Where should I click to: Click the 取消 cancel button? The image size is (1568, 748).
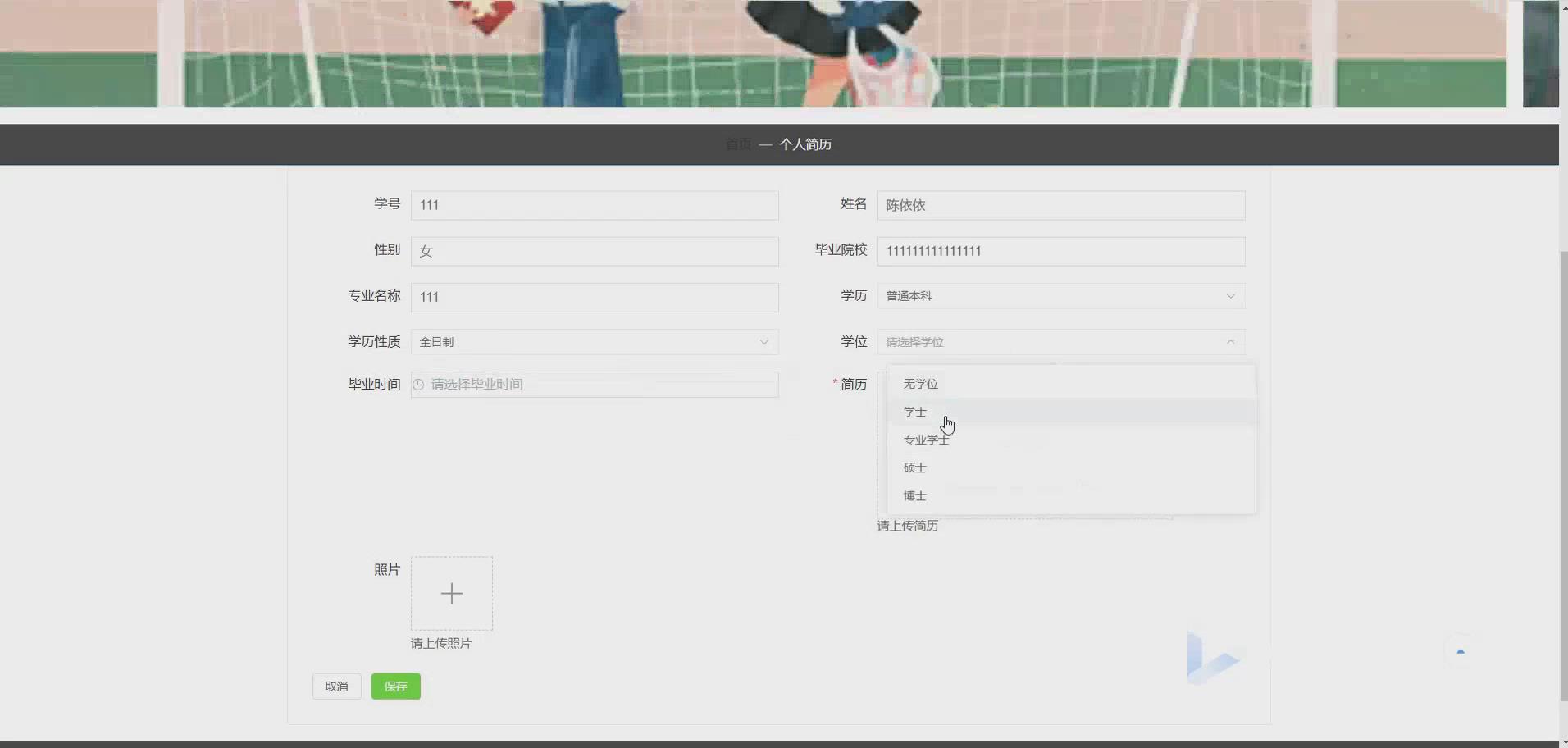[x=336, y=686]
